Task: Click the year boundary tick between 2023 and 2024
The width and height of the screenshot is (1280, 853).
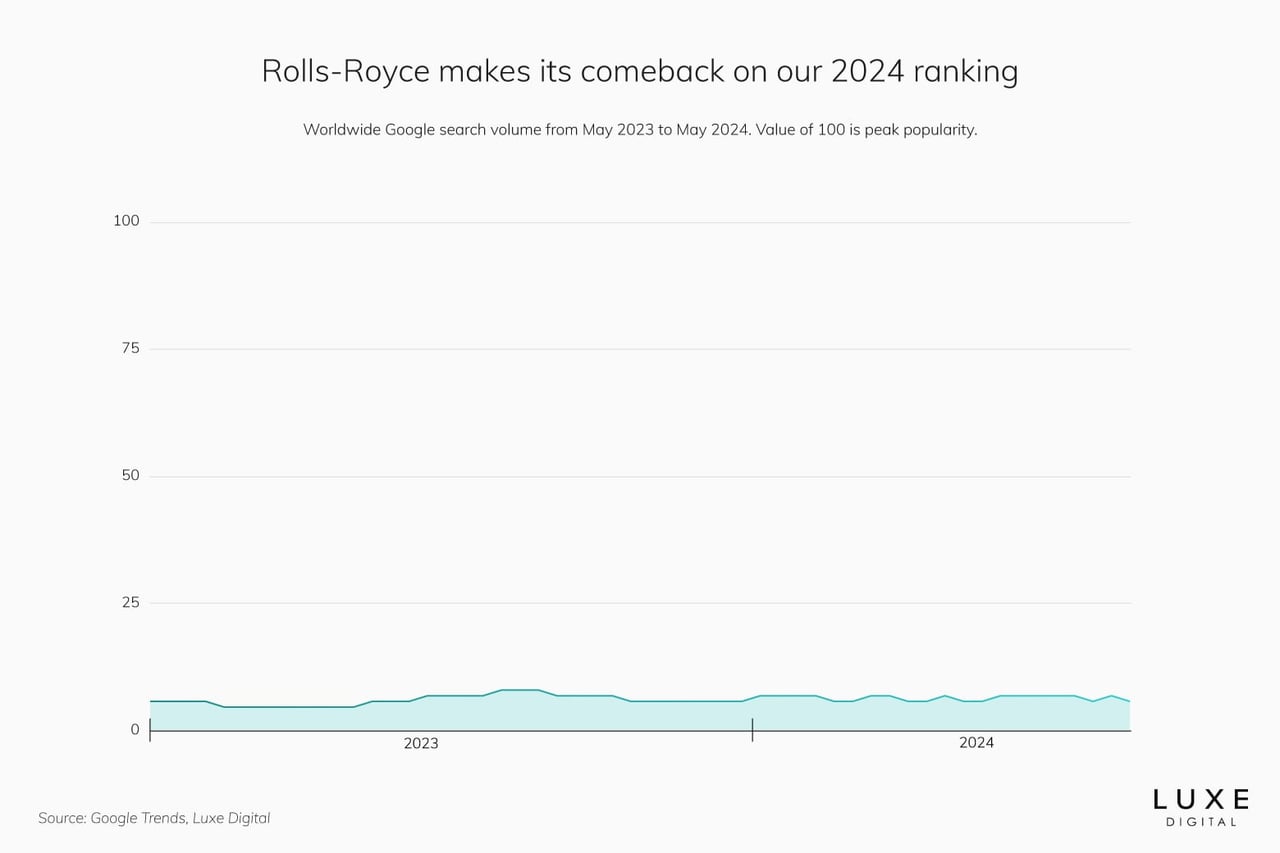Action: [752, 731]
